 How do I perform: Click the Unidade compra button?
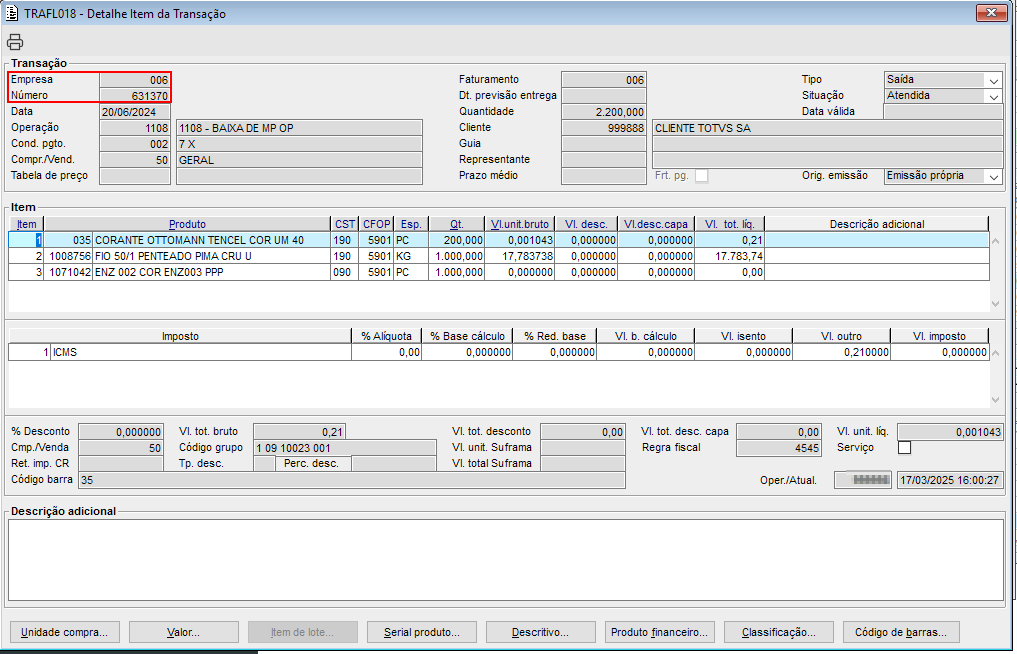pyautogui.click(x=65, y=632)
